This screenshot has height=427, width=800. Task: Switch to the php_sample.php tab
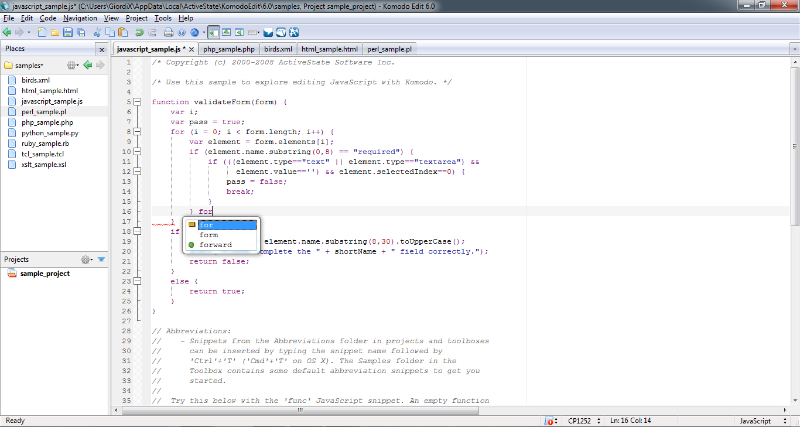[x=229, y=48]
